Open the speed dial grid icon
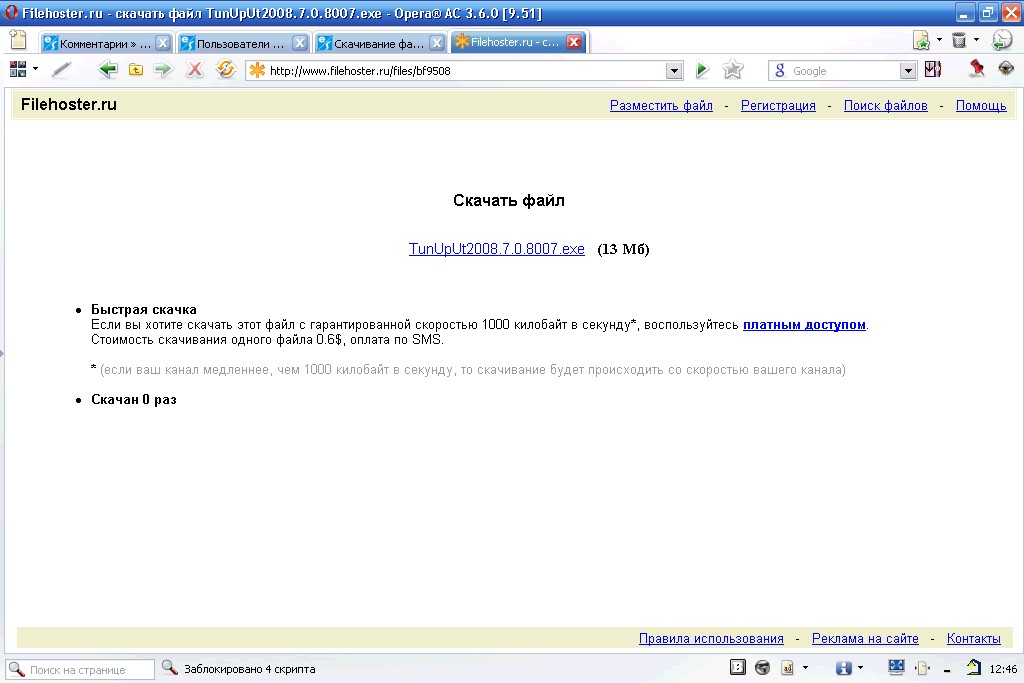The image size is (1024, 683). coord(18,69)
